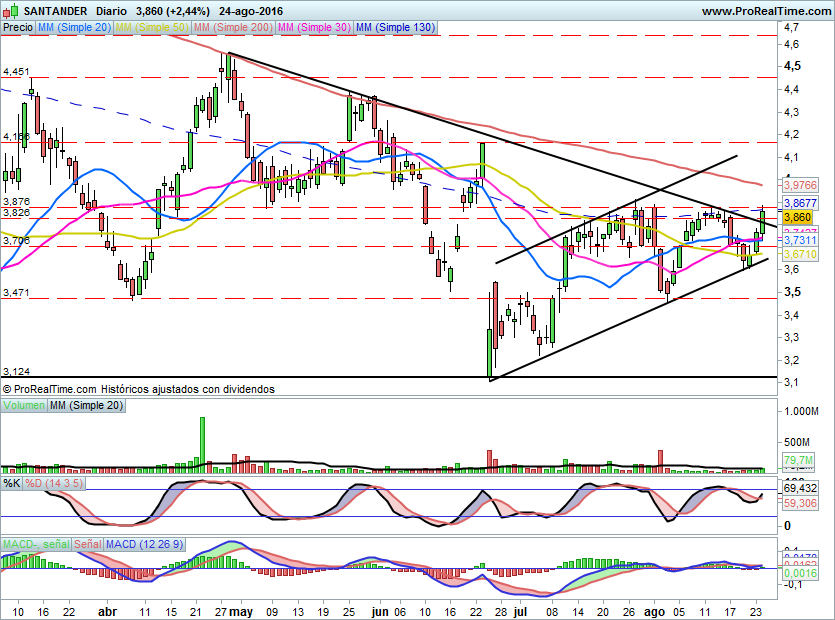Click the www.ProRealTime.com link
This screenshot has height=620, width=835.
(766, 11)
